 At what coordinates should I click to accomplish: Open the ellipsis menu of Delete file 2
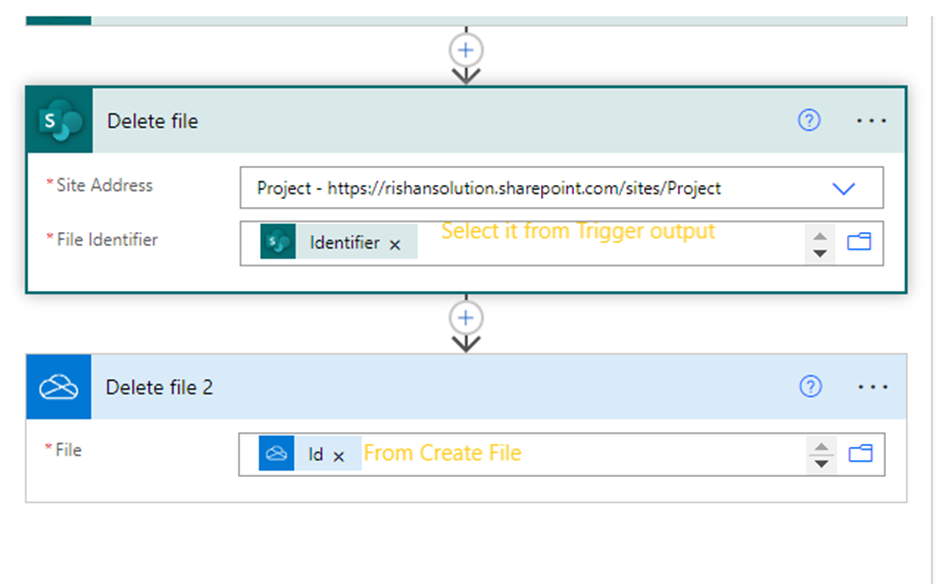(x=872, y=387)
